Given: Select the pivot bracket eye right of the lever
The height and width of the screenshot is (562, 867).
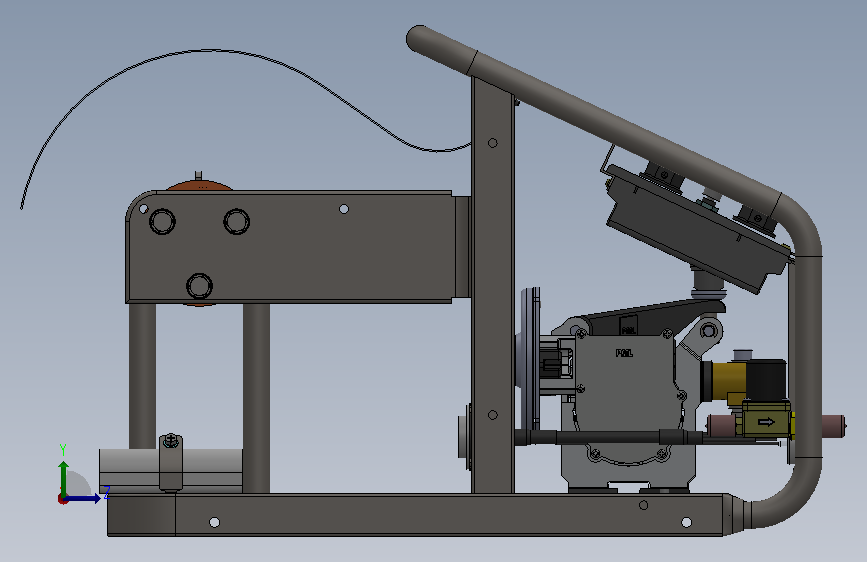Looking at the screenshot, I should [x=708, y=332].
